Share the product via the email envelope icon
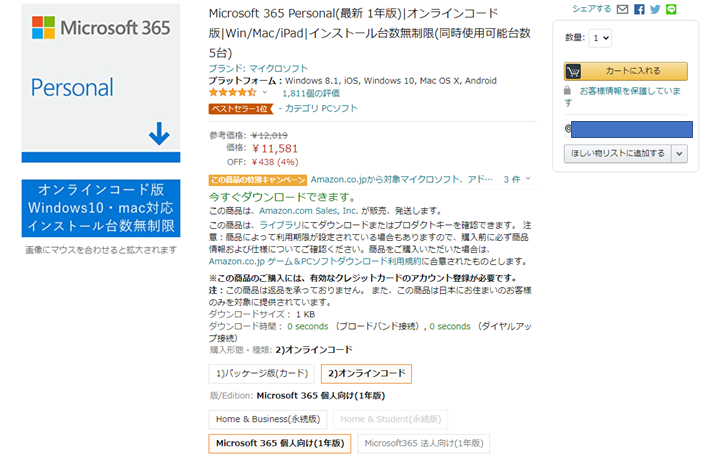Viewport: 704px width, 457px height. [622, 9]
